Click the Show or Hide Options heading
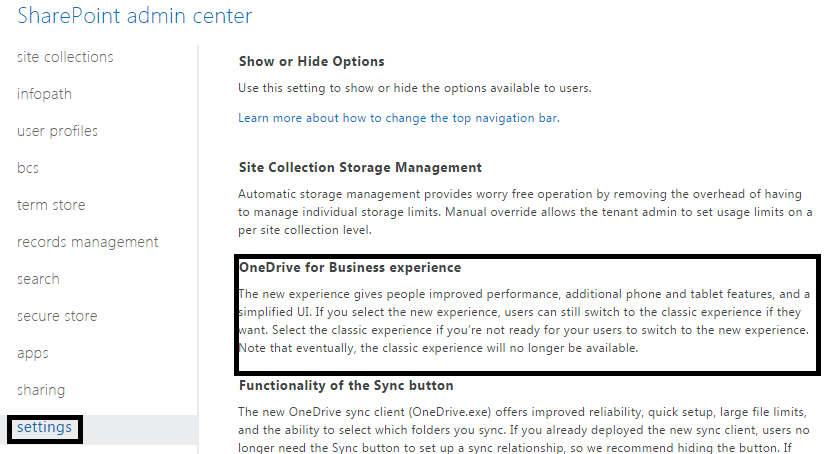This screenshot has height=454, width=828. (311, 62)
